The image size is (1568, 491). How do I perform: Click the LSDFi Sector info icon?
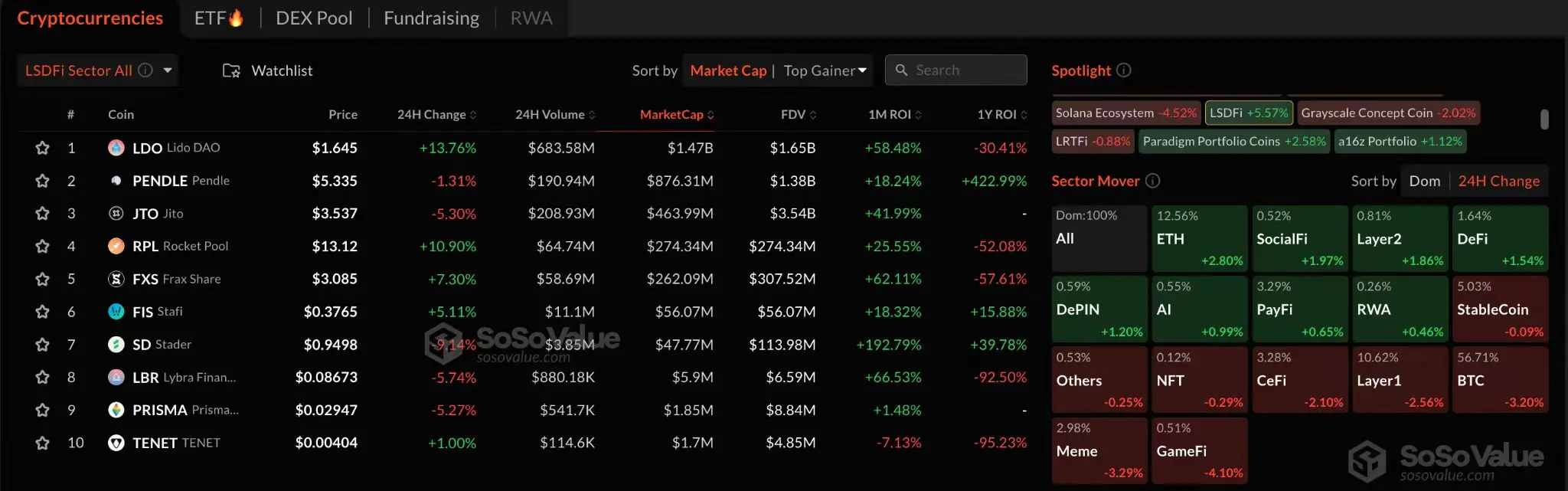pyautogui.click(x=145, y=70)
